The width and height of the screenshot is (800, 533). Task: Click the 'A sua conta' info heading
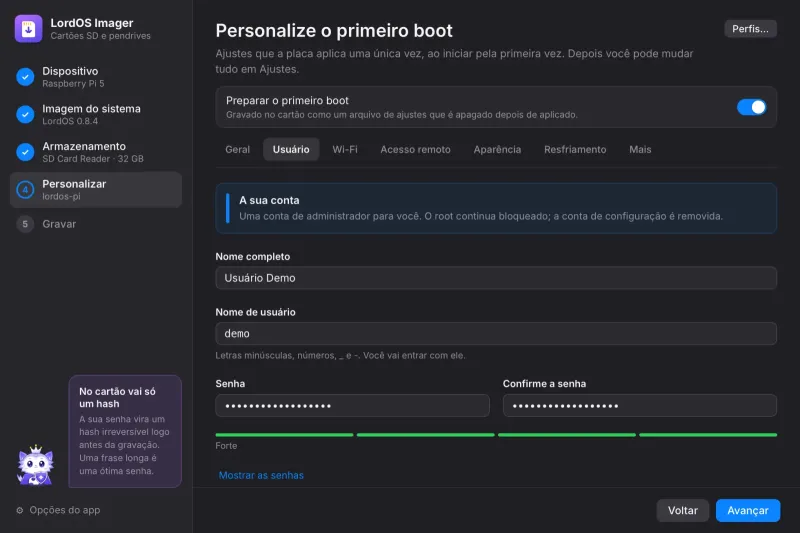pyautogui.click(x=269, y=200)
